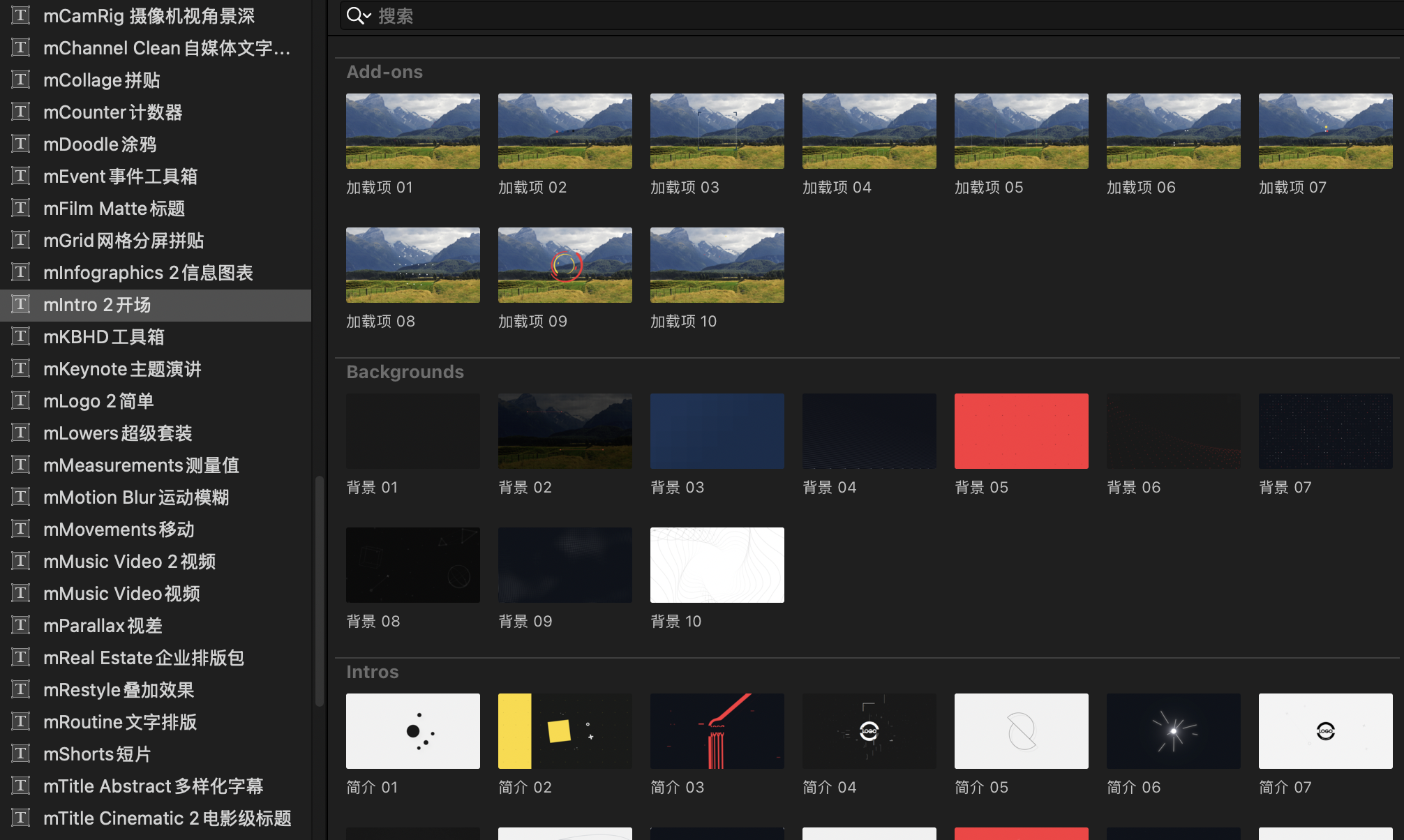Click the title icon beside mLowers 超级套装

tap(21, 433)
